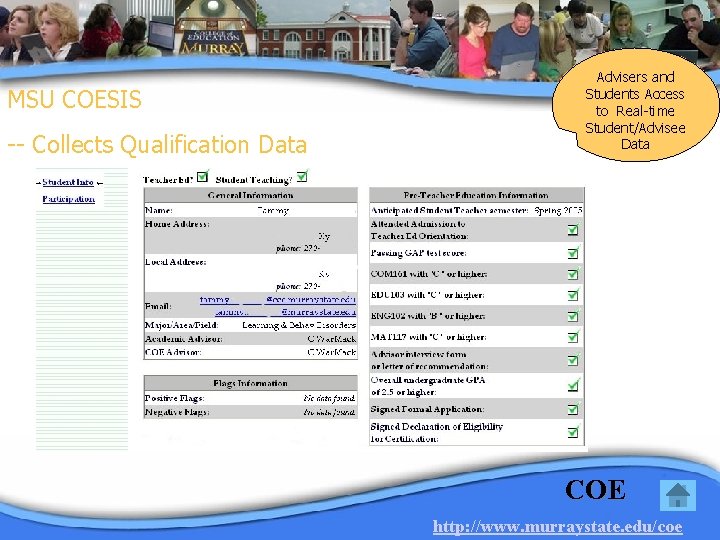Toggle the Student Teaching checkbox
The image size is (720, 540).
click(x=302, y=176)
